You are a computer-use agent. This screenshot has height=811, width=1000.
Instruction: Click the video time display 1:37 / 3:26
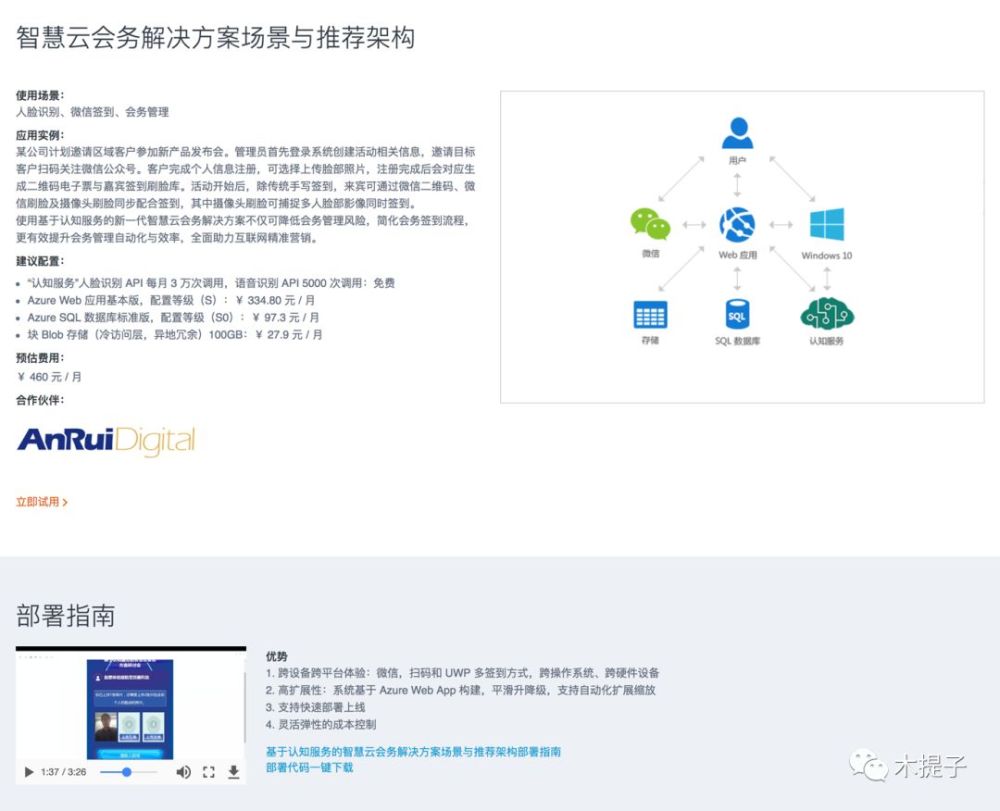(63, 772)
